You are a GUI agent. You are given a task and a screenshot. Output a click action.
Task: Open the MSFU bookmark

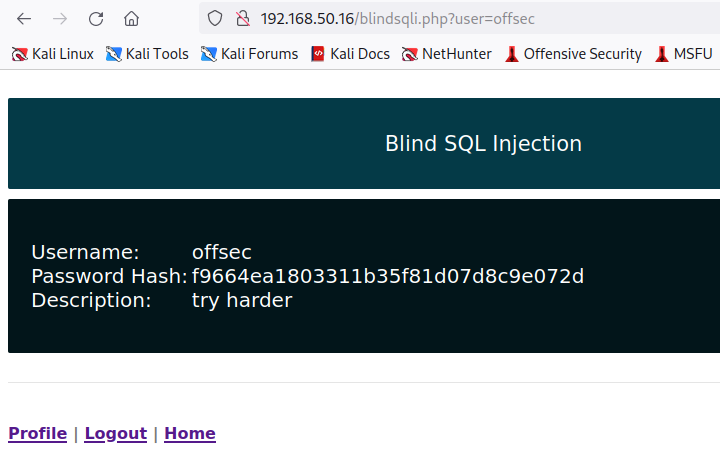click(684, 54)
